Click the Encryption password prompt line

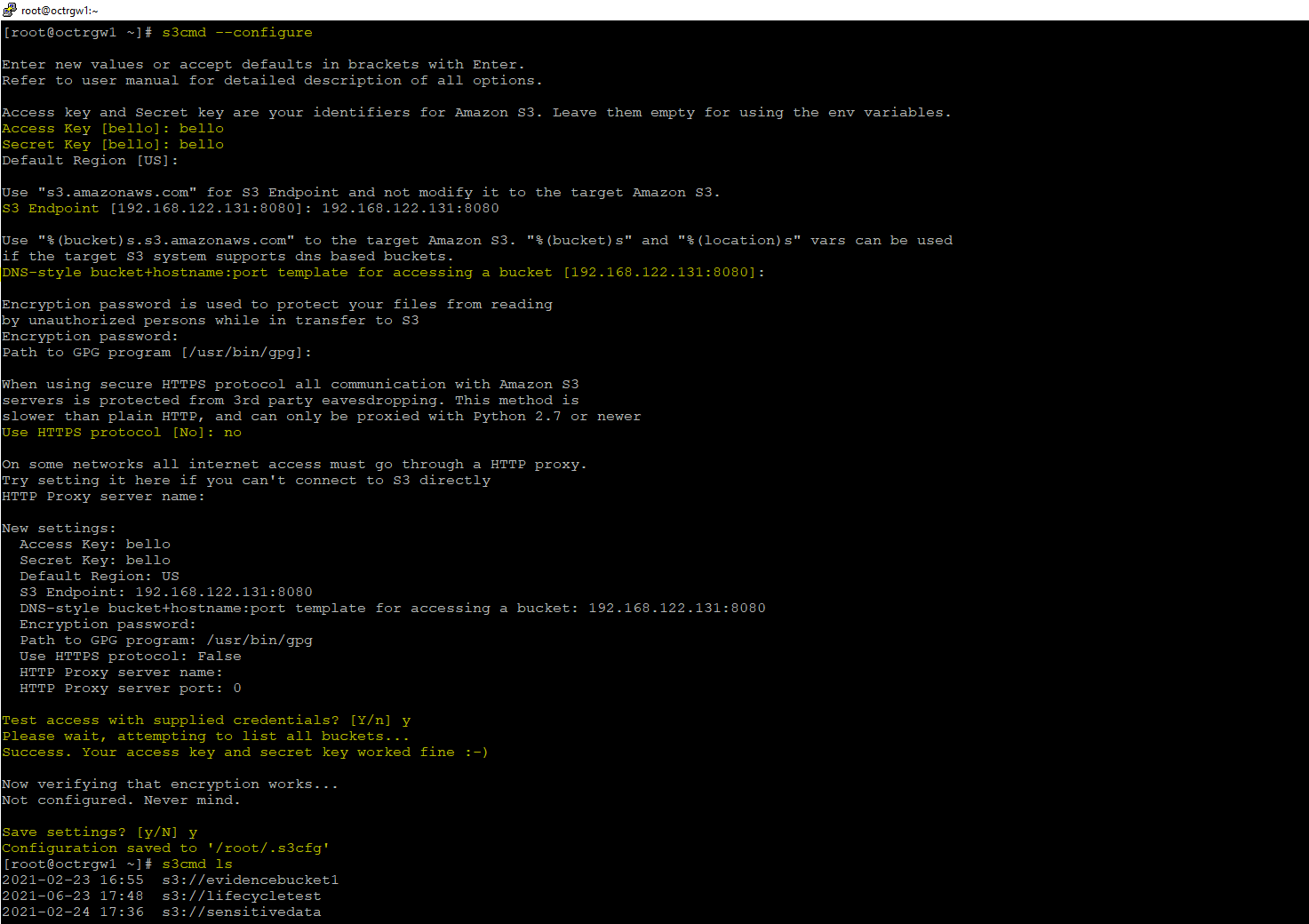click(89, 336)
